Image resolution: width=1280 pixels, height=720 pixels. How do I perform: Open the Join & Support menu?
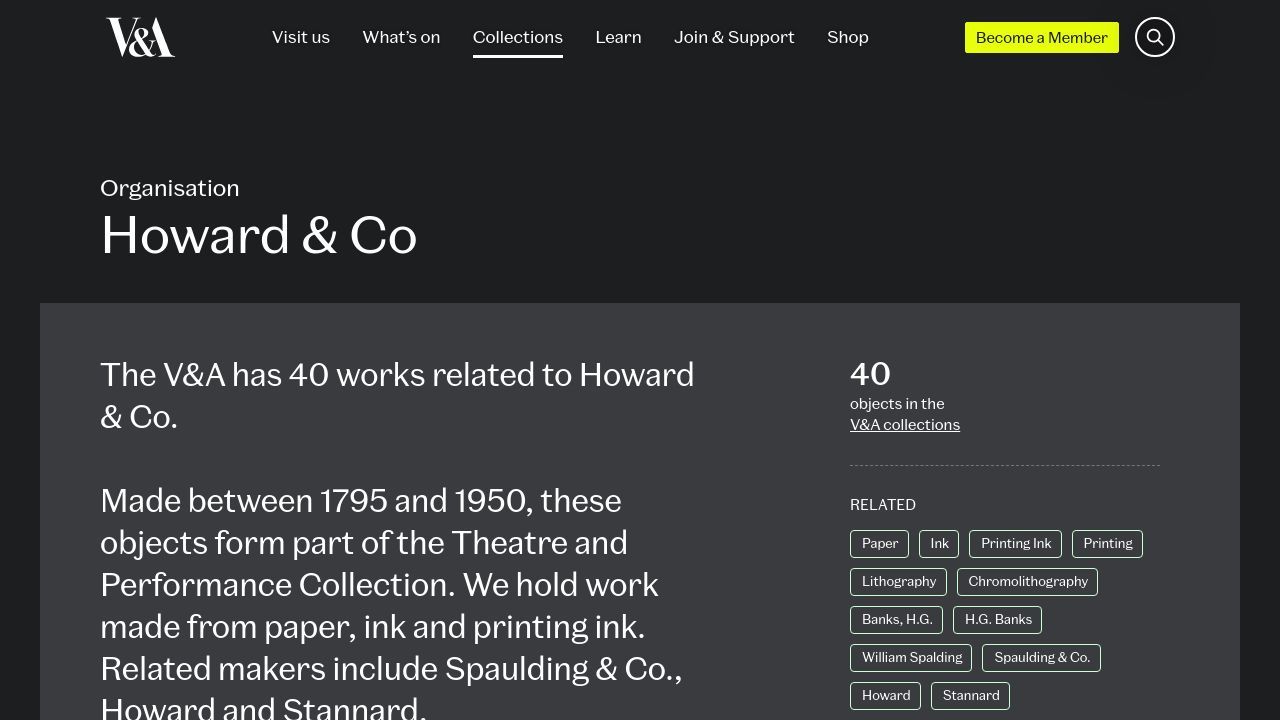(734, 37)
